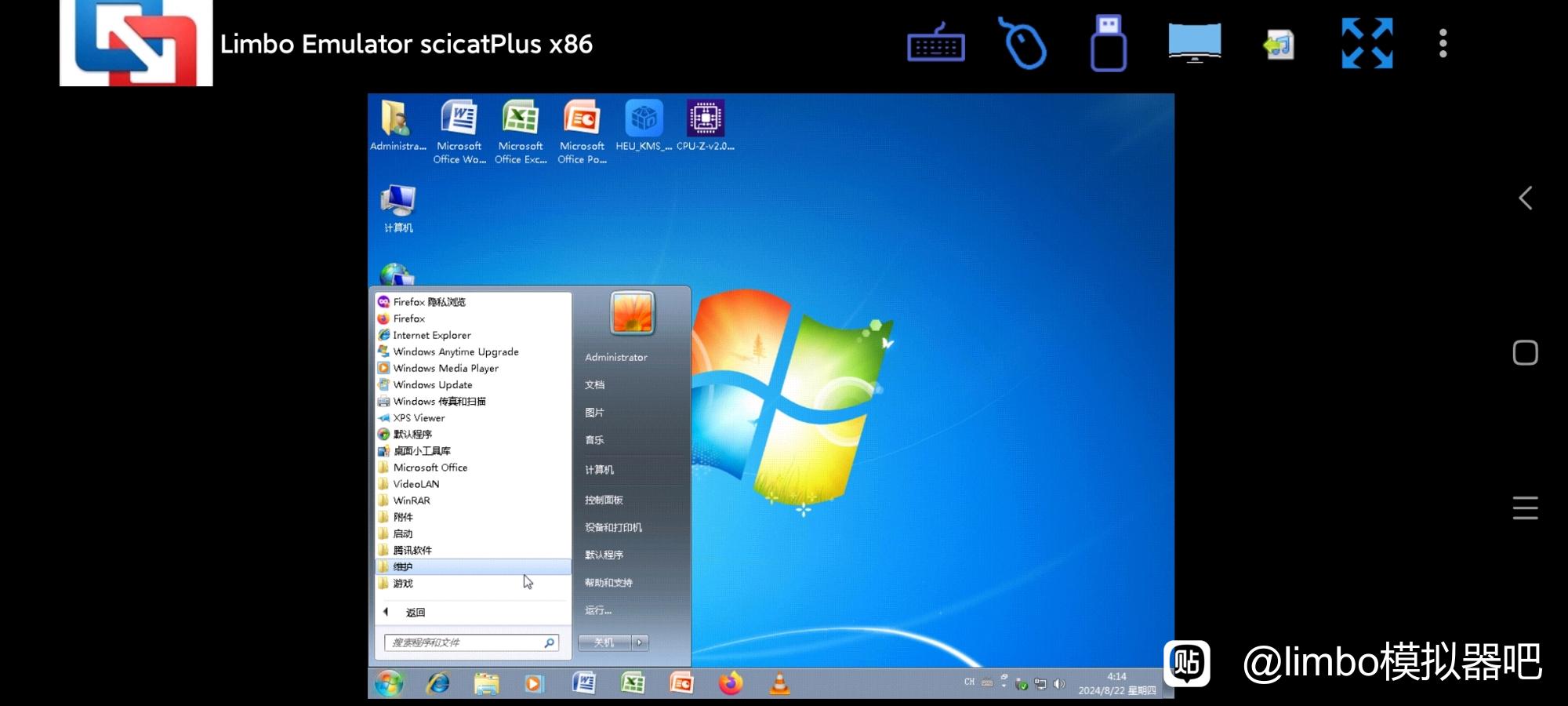Tap the Android recent apps lines icon

tap(1525, 508)
